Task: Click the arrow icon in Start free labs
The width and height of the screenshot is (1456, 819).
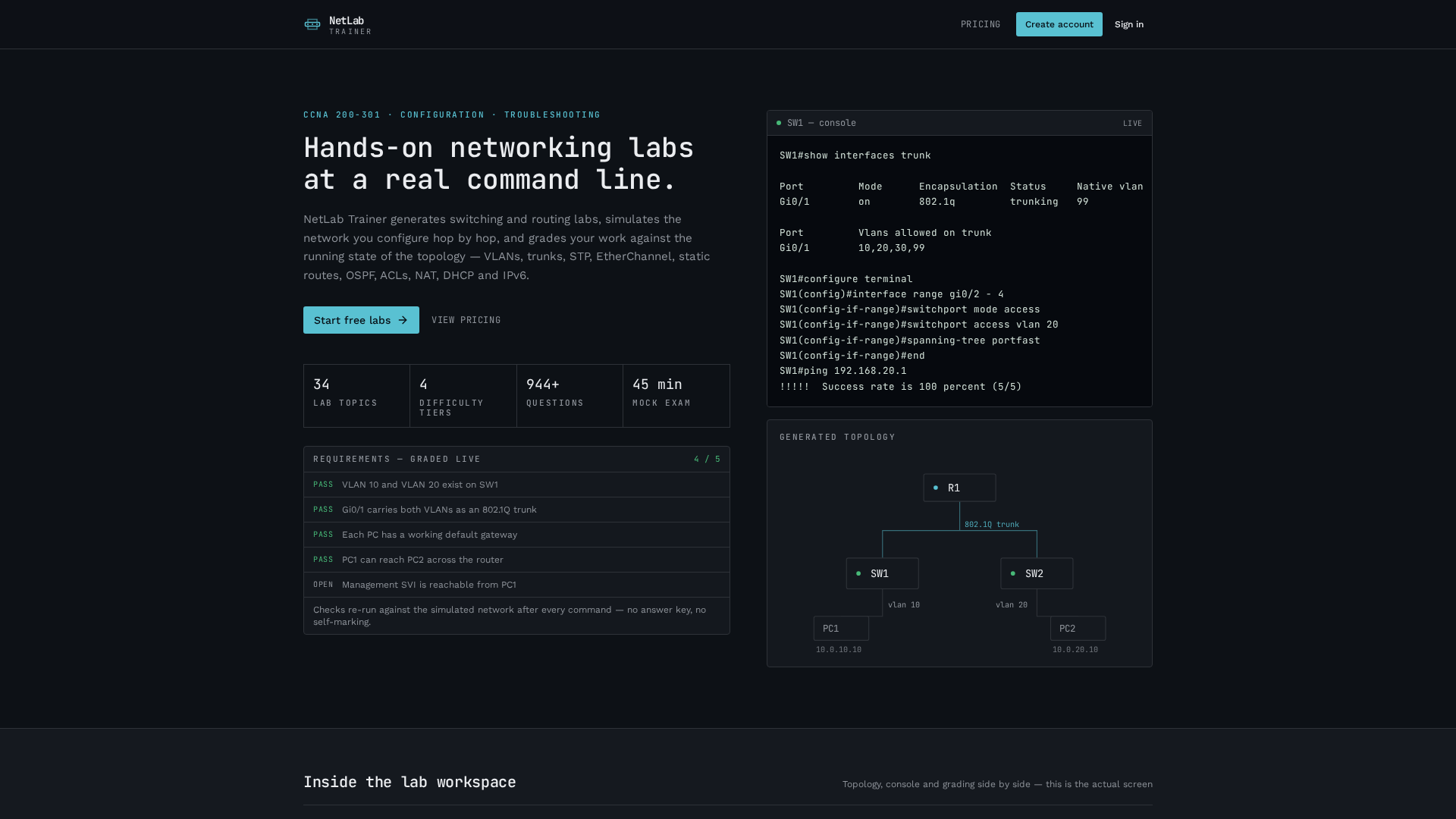Action: [x=403, y=320]
